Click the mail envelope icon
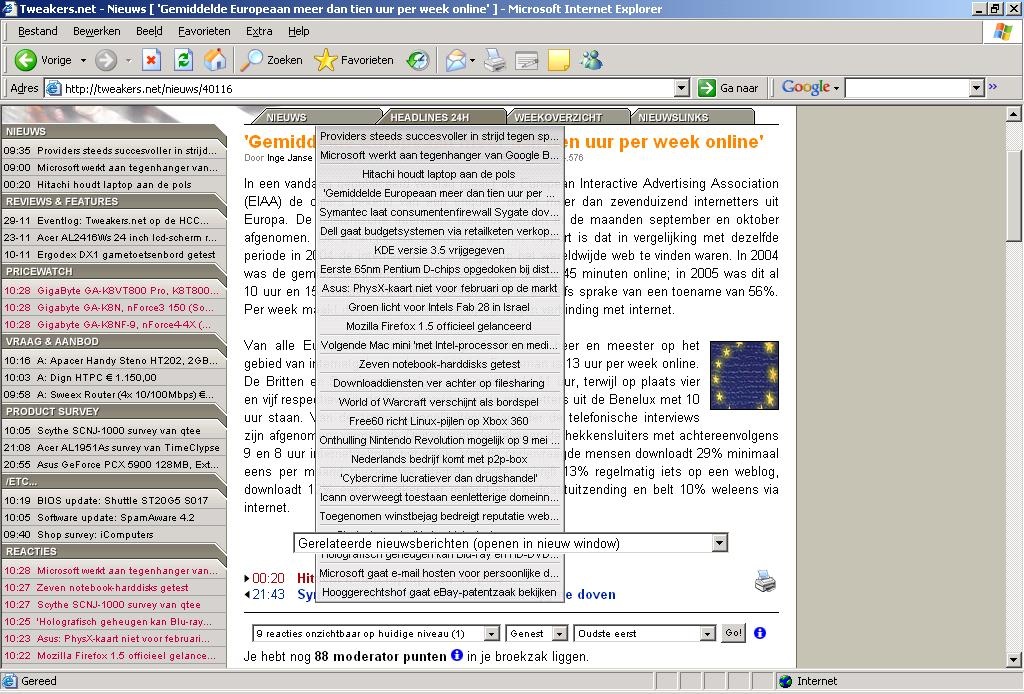 pyautogui.click(x=456, y=60)
